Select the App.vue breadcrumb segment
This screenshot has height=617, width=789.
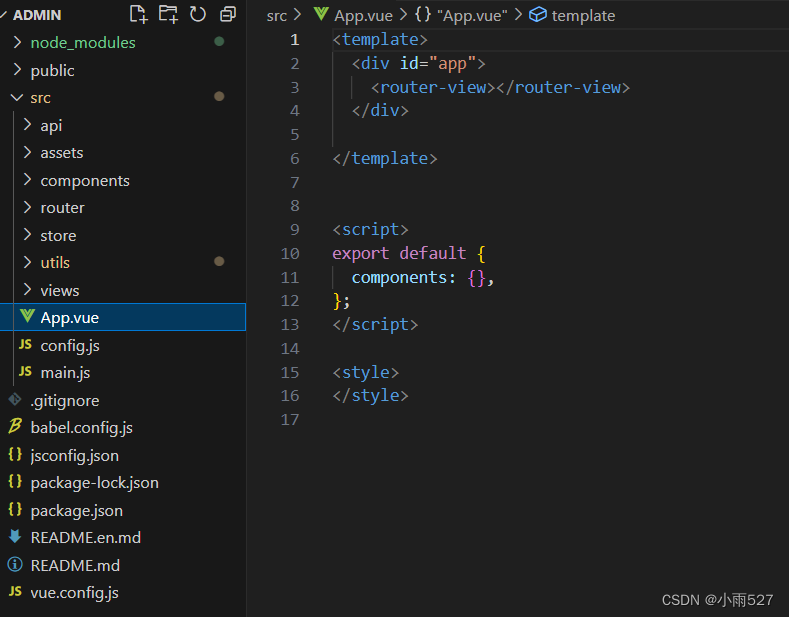363,16
